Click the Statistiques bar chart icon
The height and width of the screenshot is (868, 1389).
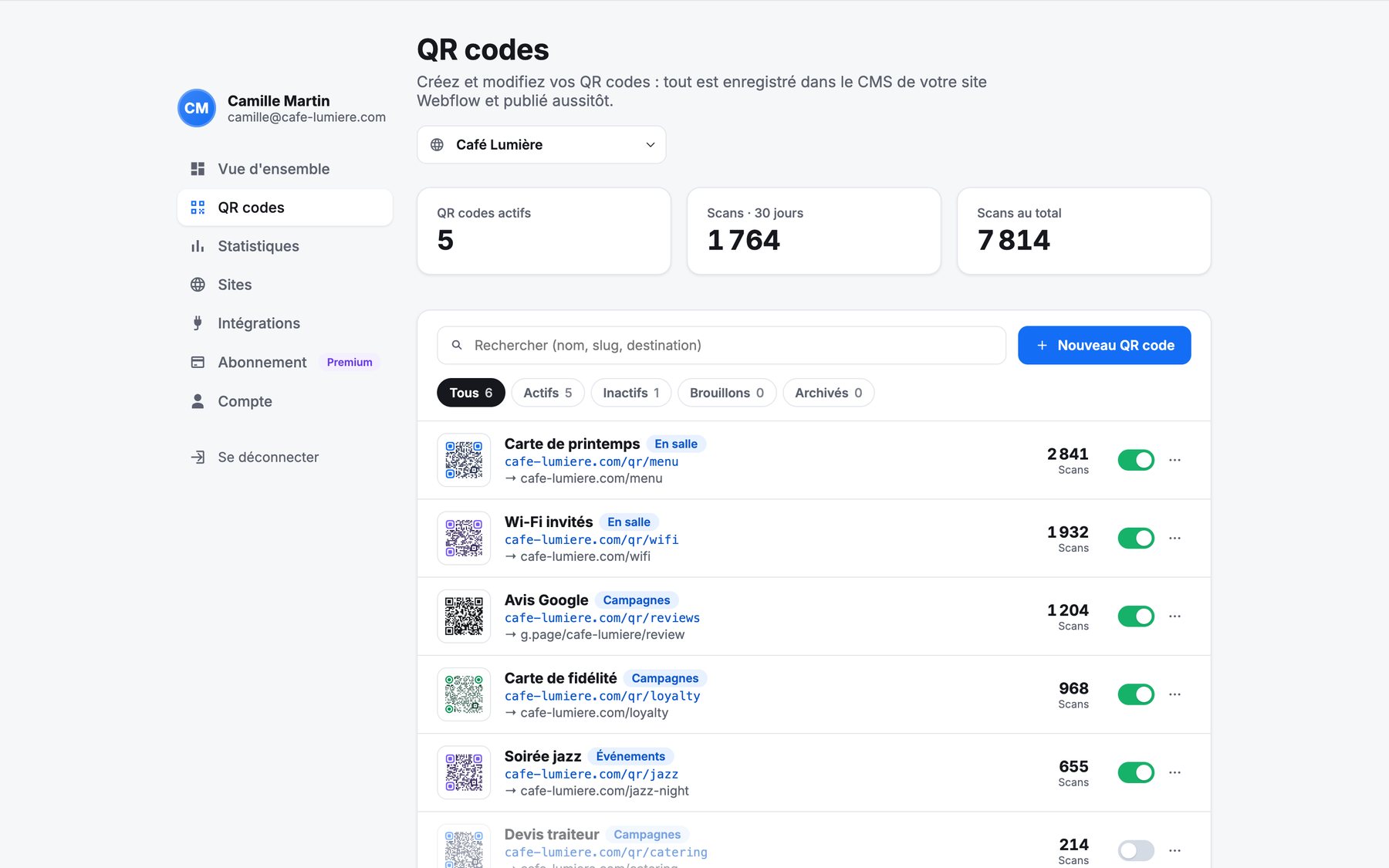[198, 246]
